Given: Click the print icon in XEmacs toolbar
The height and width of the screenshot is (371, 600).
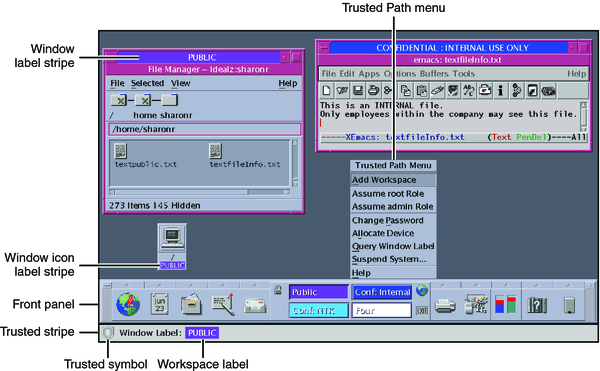Looking at the screenshot, I should click(x=373, y=91).
